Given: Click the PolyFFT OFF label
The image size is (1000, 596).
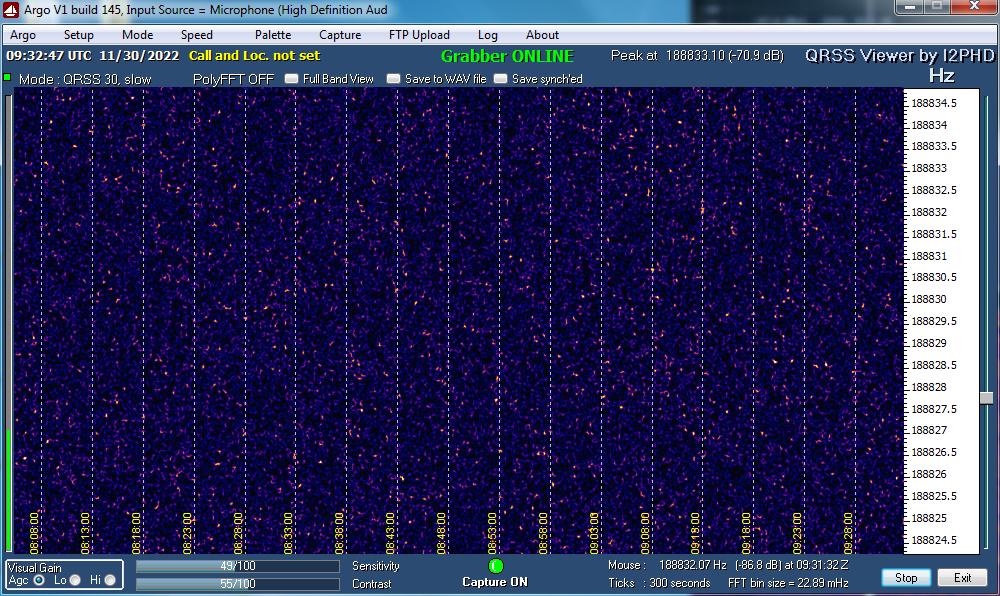Looking at the screenshot, I should (x=233, y=79).
